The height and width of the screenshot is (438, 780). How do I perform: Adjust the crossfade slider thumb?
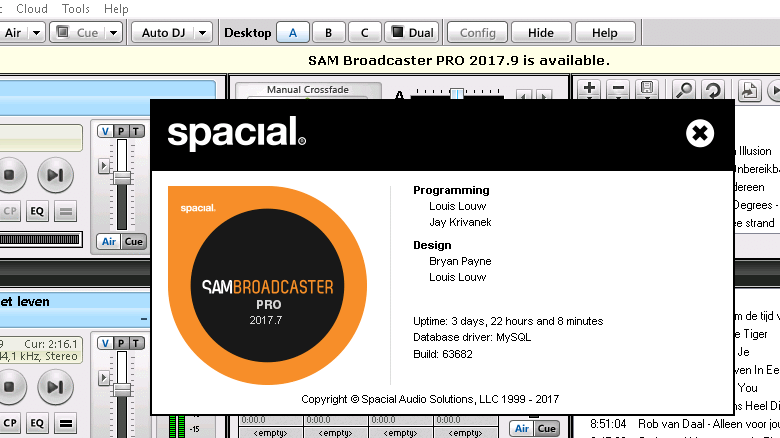[x=457, y=94]
